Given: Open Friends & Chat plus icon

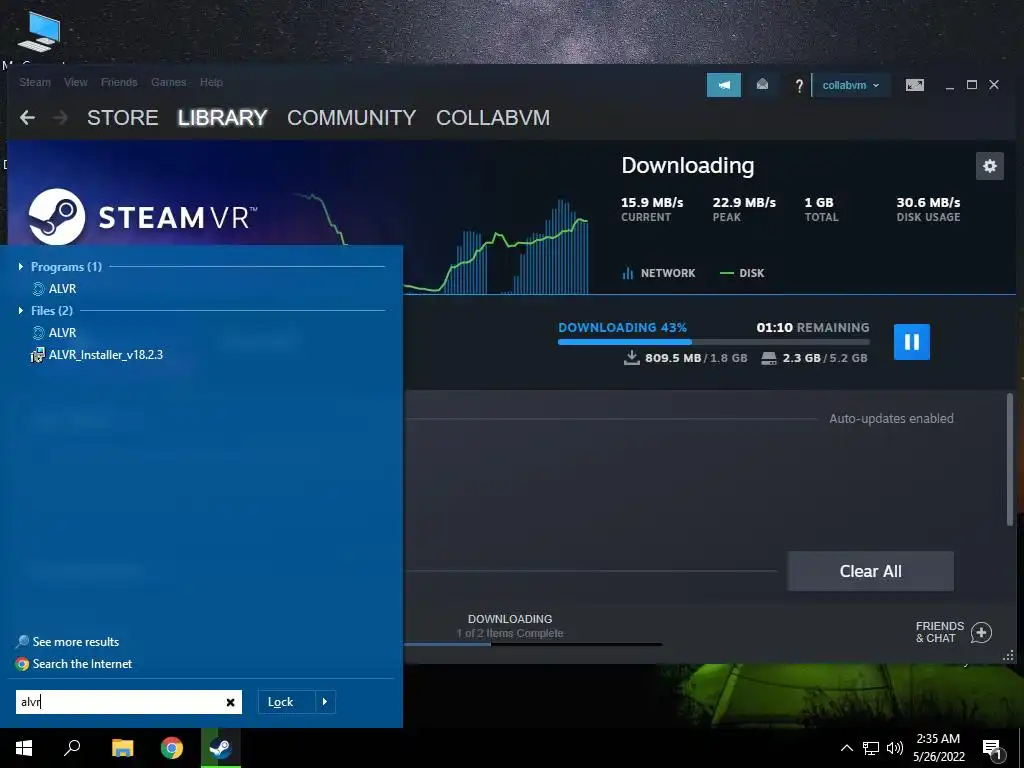Looking at the screenshot, I should 981,632.
